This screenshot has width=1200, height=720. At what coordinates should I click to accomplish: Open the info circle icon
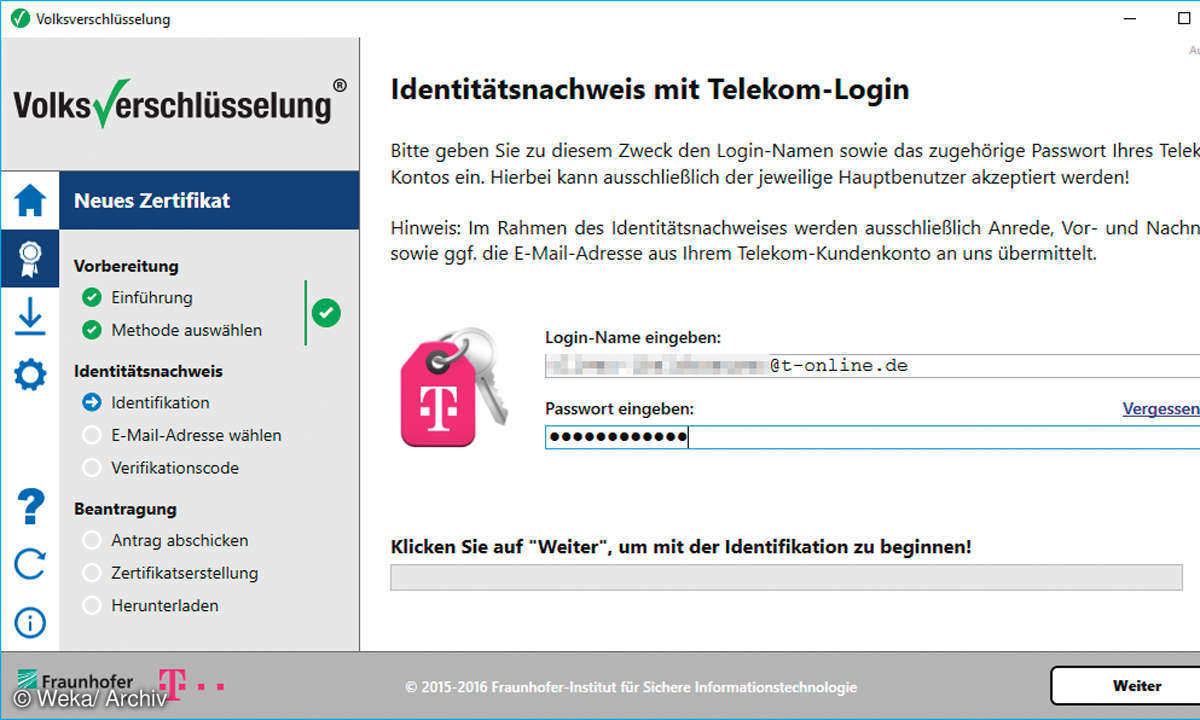(30, 623)
